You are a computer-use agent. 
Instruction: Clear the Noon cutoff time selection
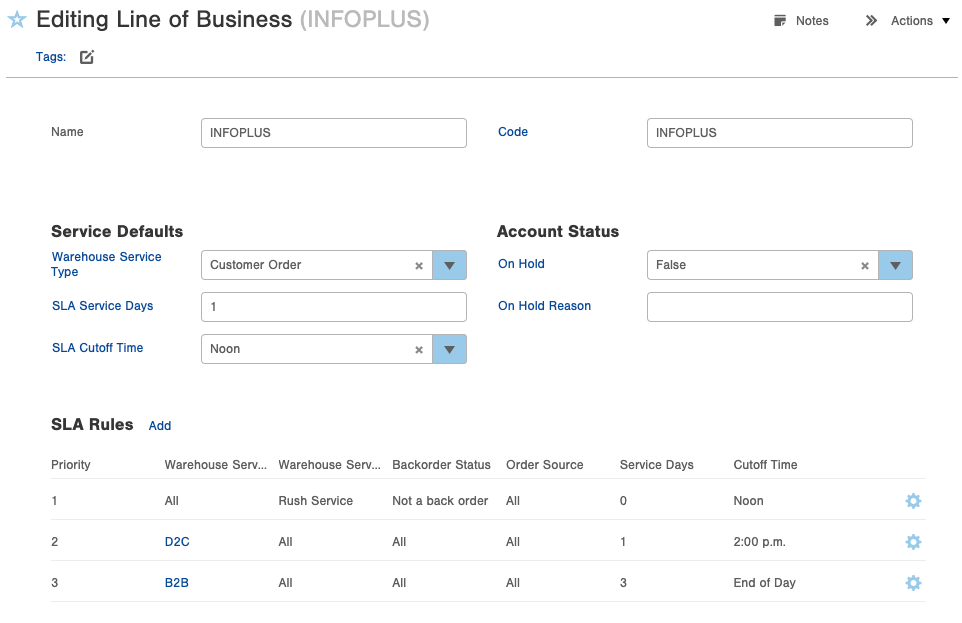click(x=419, y=350)
